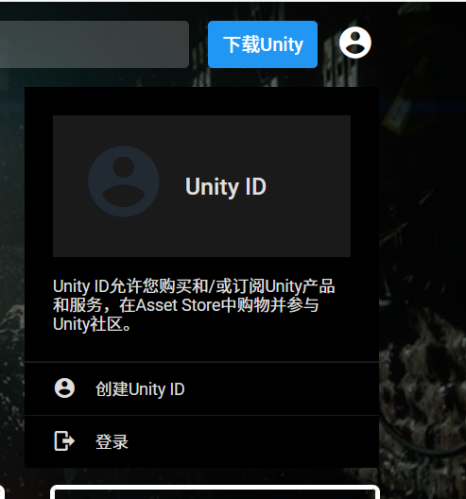This screenshot has width=466, height=499.
Task: Click the Asset Store text in description
Action: coord(178,305)
